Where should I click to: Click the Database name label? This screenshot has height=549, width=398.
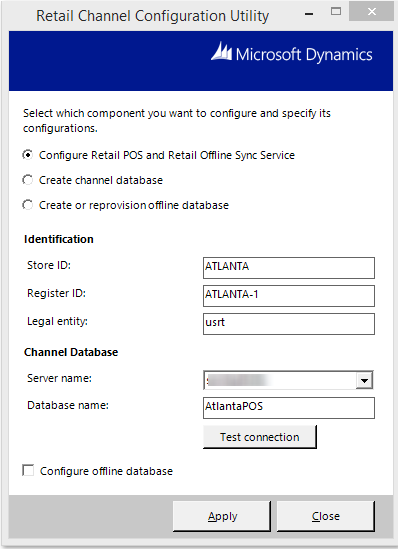coord(68,405)
